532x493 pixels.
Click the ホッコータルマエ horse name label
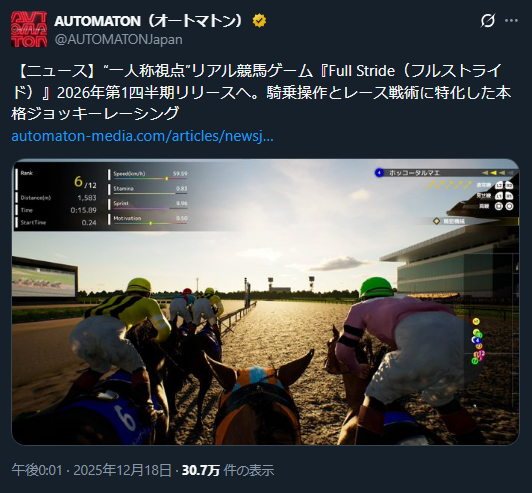[x=414, y=173]
